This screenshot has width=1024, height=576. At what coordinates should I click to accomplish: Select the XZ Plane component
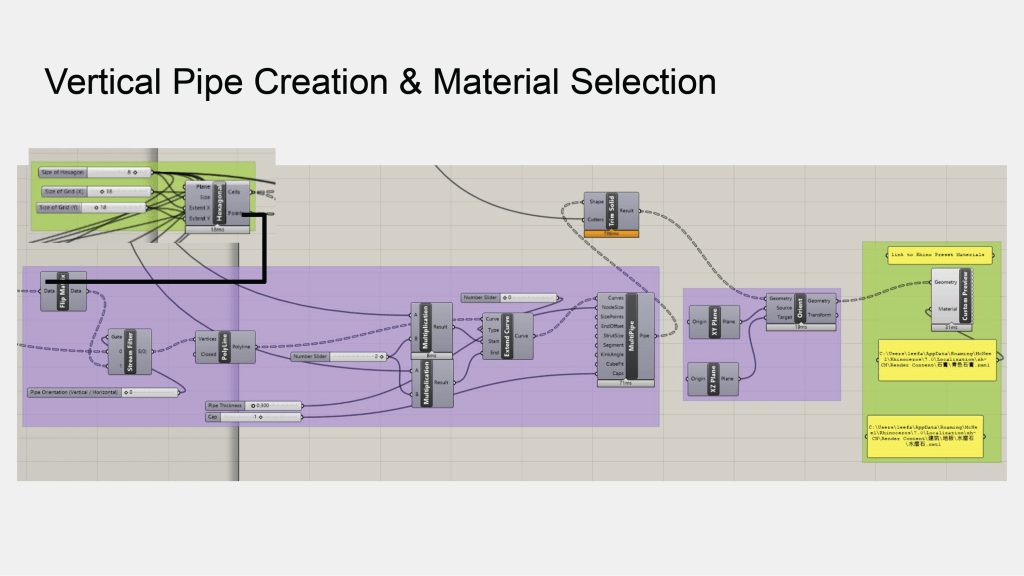point(715,380)
